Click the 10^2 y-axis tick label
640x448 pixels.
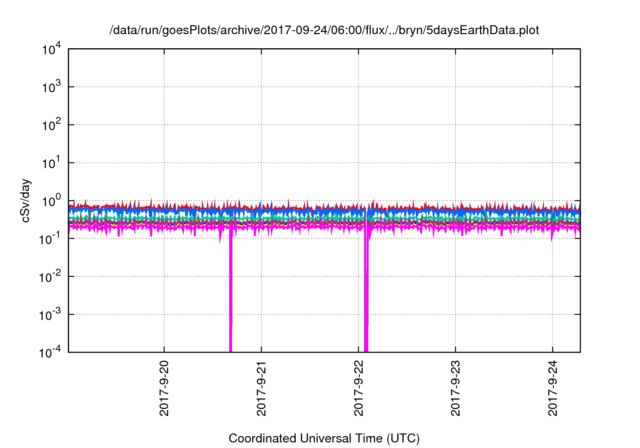52,125
